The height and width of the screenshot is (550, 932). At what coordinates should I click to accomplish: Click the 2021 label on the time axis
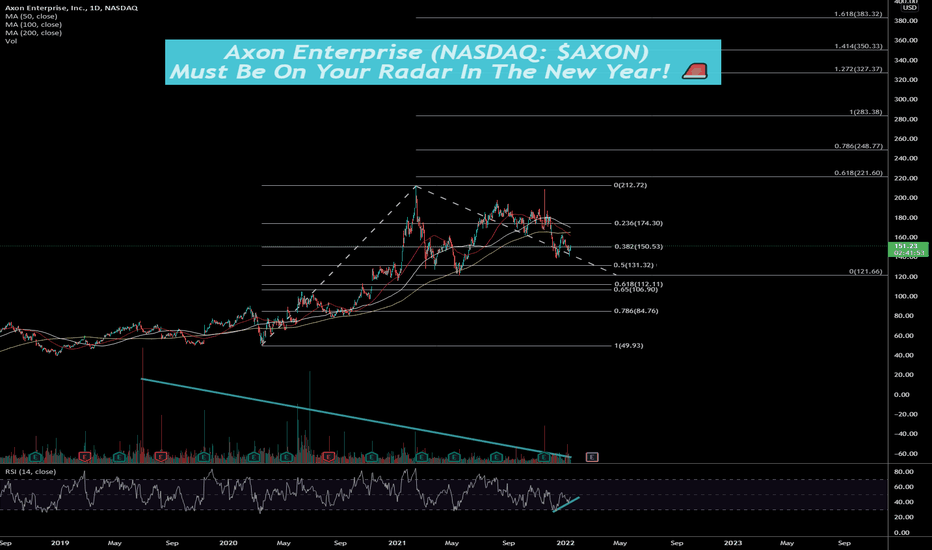[397, 543]
